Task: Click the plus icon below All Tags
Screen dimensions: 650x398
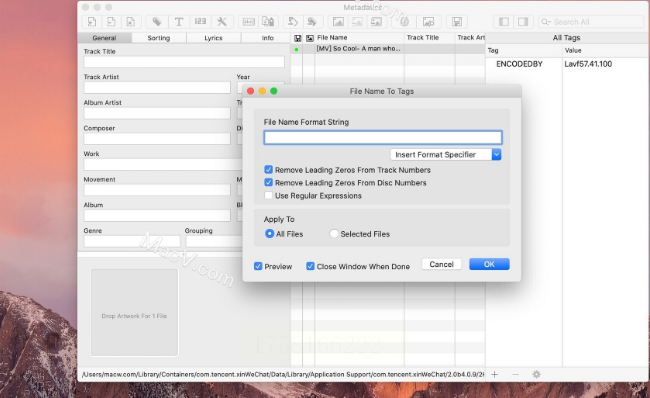Action: (495, 374)
